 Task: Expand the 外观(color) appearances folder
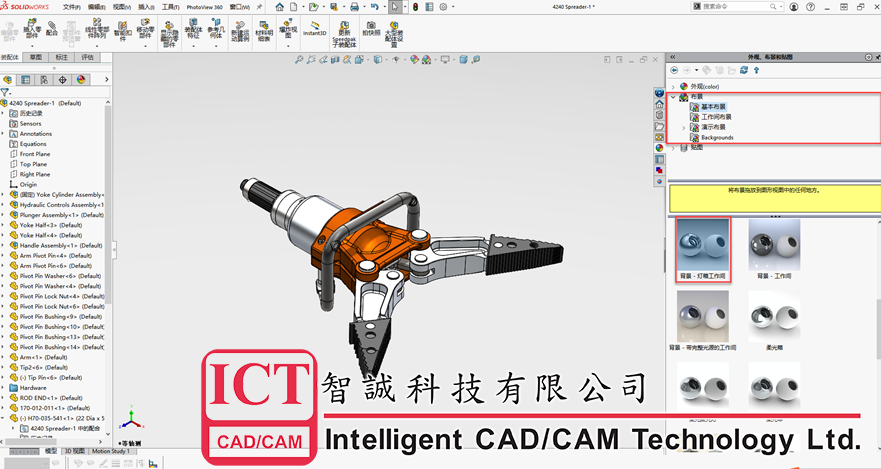click(x=673, y=86)
